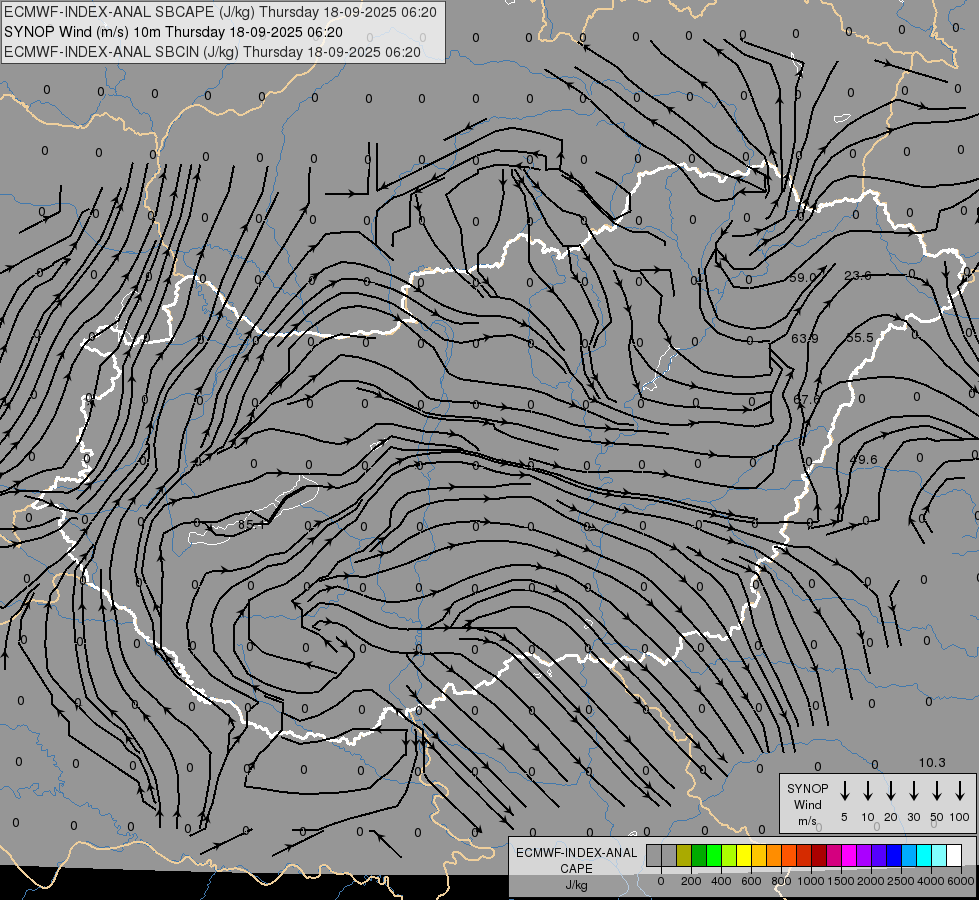The height and width of the screenshot is (900, 979).
Task: Click the orange swatch right of 800
Action: pyautogui.click(x=789, y=855)
